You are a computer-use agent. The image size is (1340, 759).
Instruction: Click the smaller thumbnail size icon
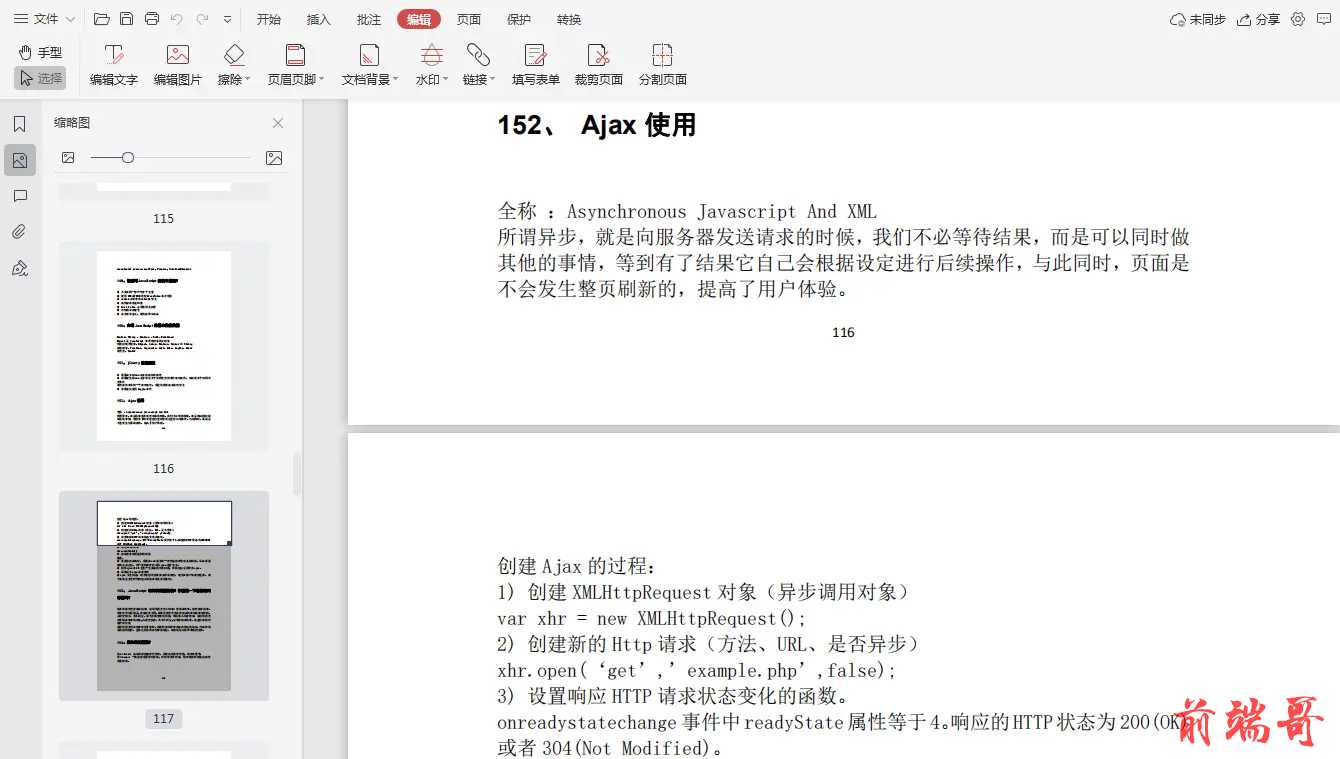[68, 157]
